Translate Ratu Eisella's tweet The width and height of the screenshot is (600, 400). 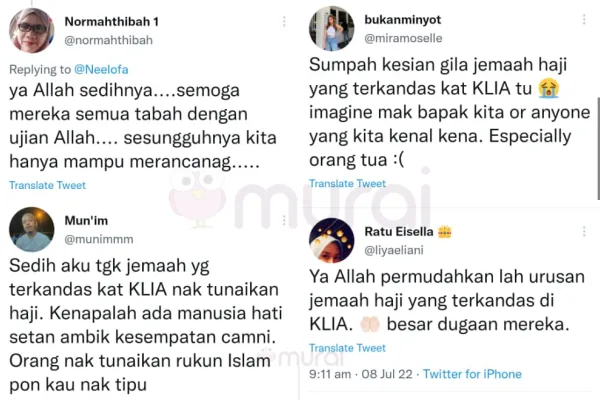tap(347, 348)
